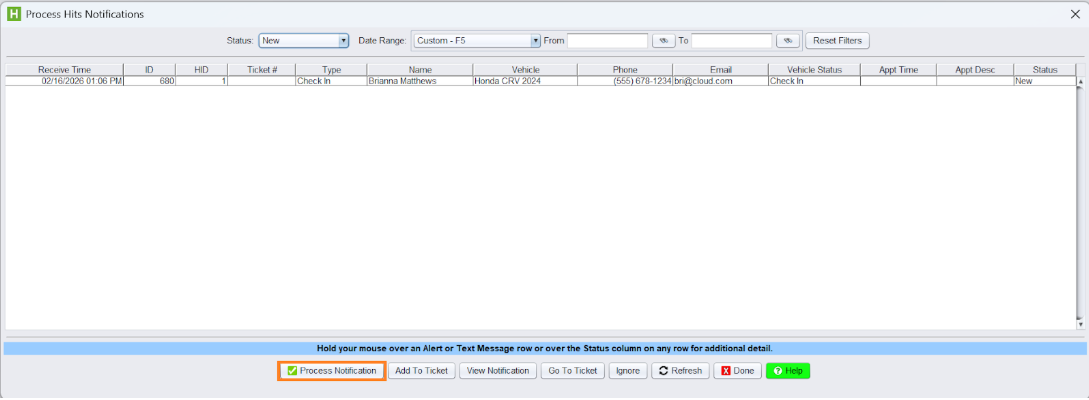Open the Date Range dropdown
The height and width of the screenshot is (400, 1089).
pos(535,41)
